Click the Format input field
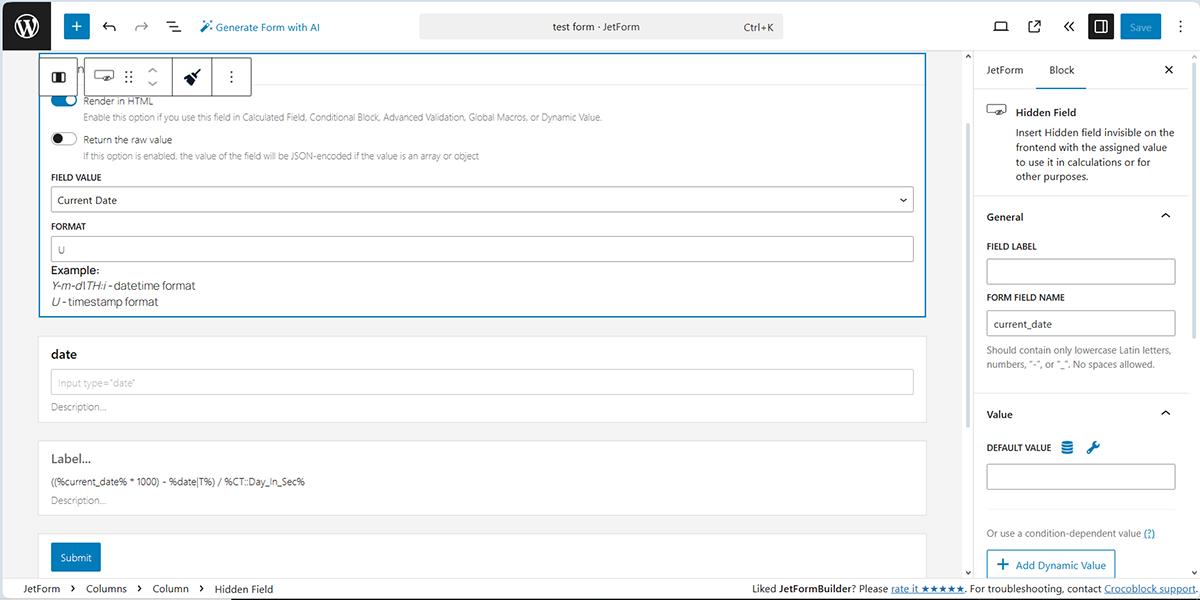 click(x=482, y=249)
